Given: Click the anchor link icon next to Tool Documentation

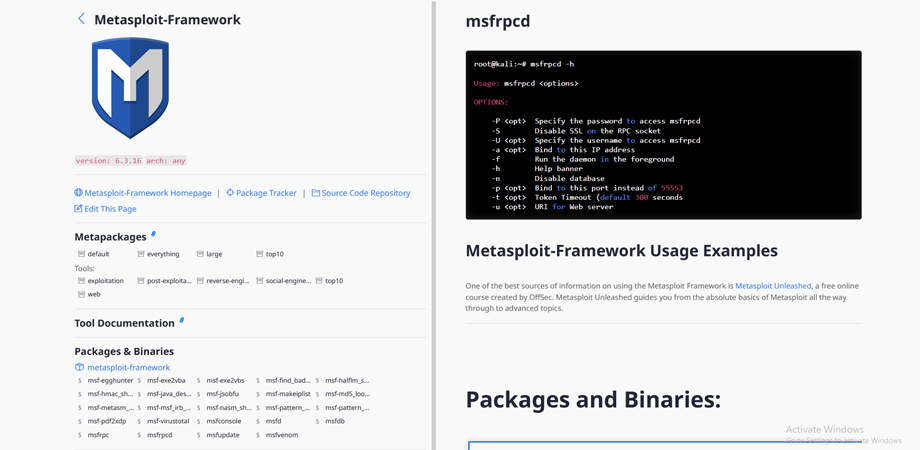Looking at the screenshot, I should click(182, 320).
